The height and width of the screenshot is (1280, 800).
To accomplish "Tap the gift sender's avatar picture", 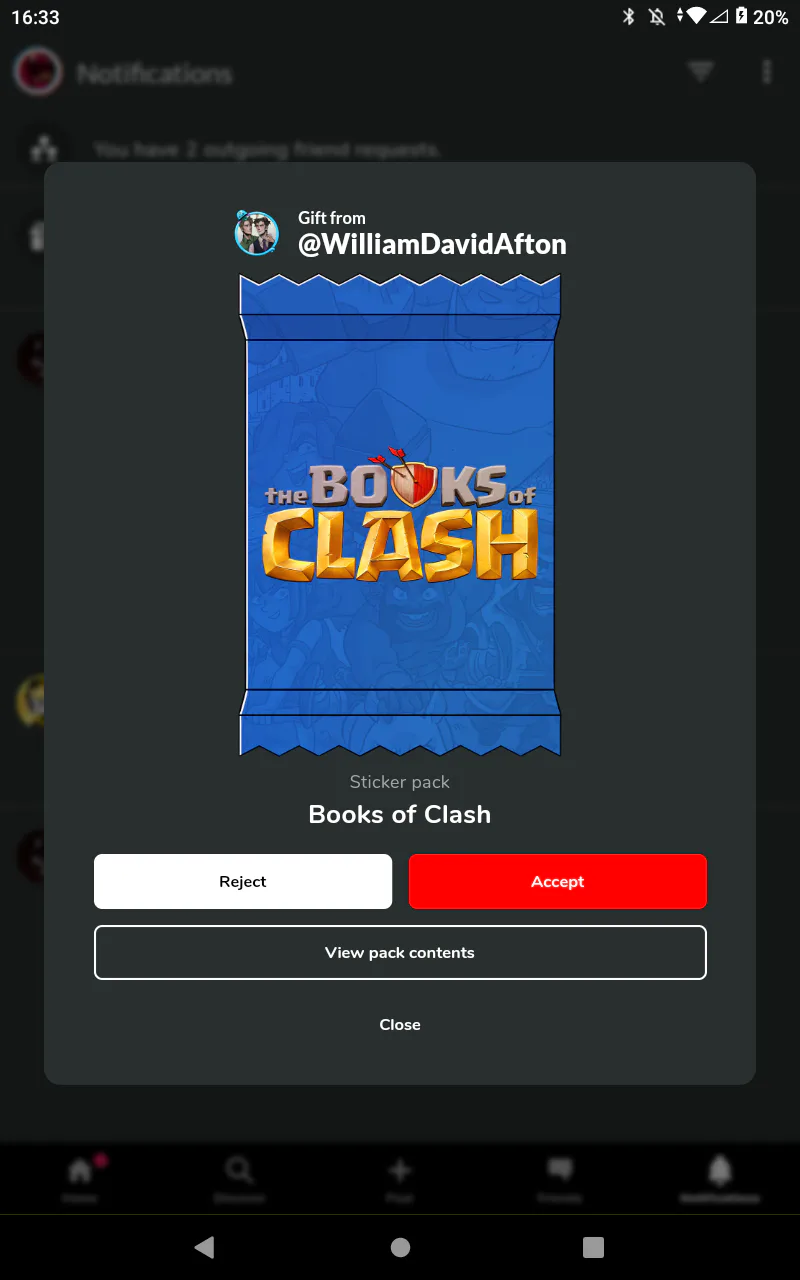I will [257, 233].
